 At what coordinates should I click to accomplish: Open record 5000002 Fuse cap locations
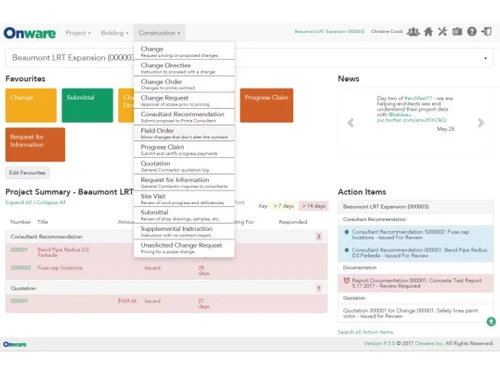point(21,268)
